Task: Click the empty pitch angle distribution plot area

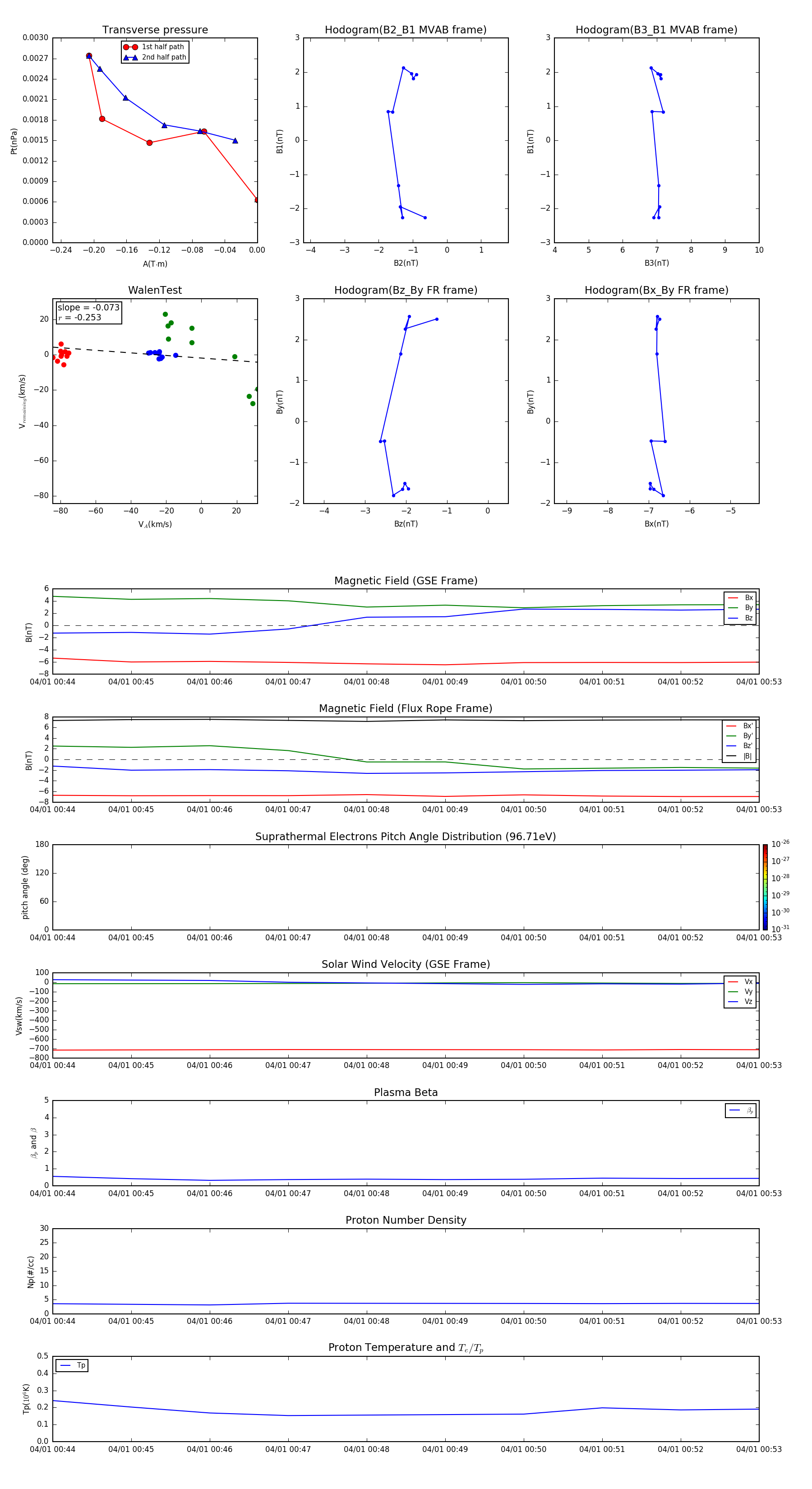Action: pos(406,887)
